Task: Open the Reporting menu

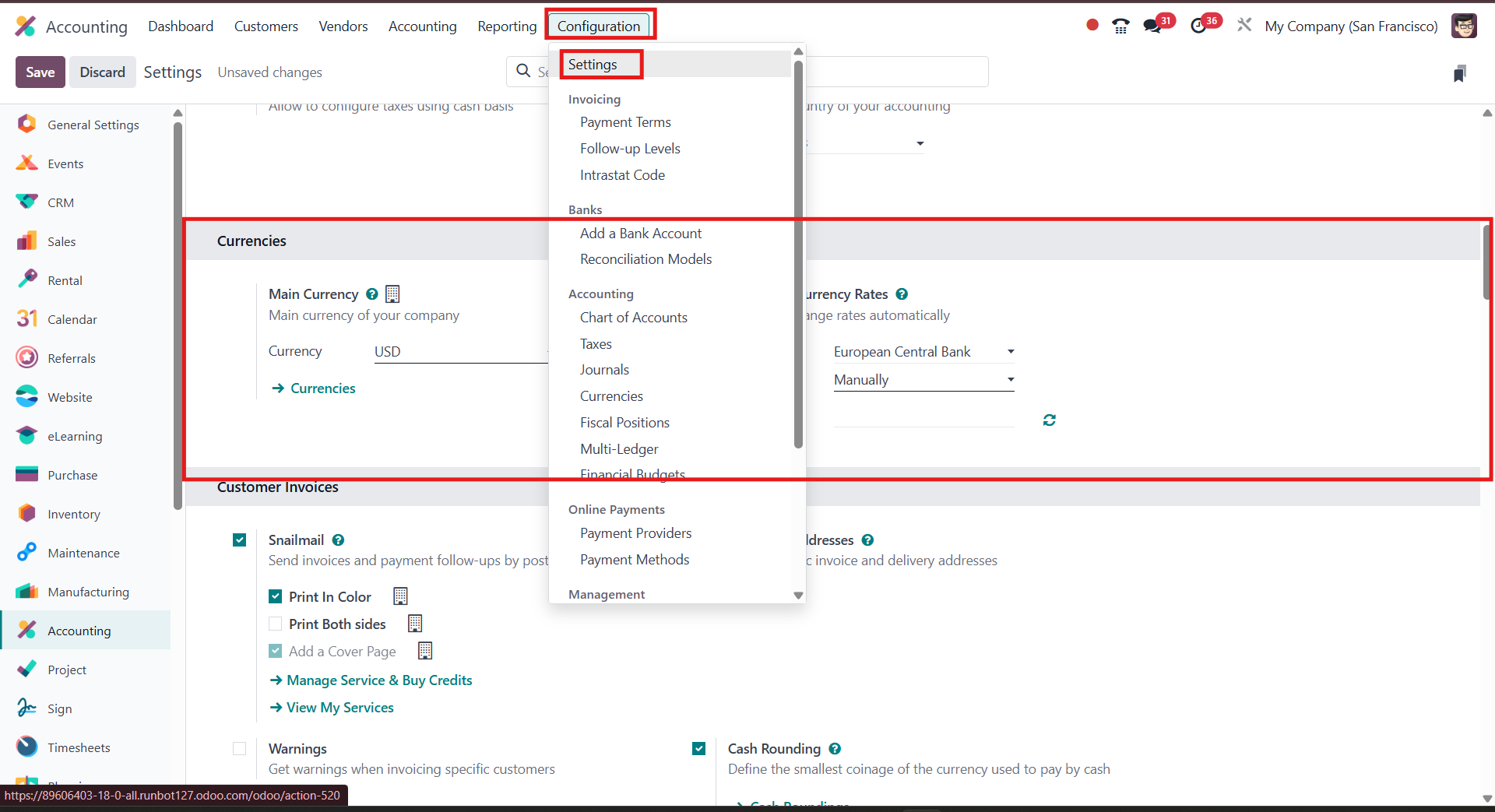Action: (507, 26)
